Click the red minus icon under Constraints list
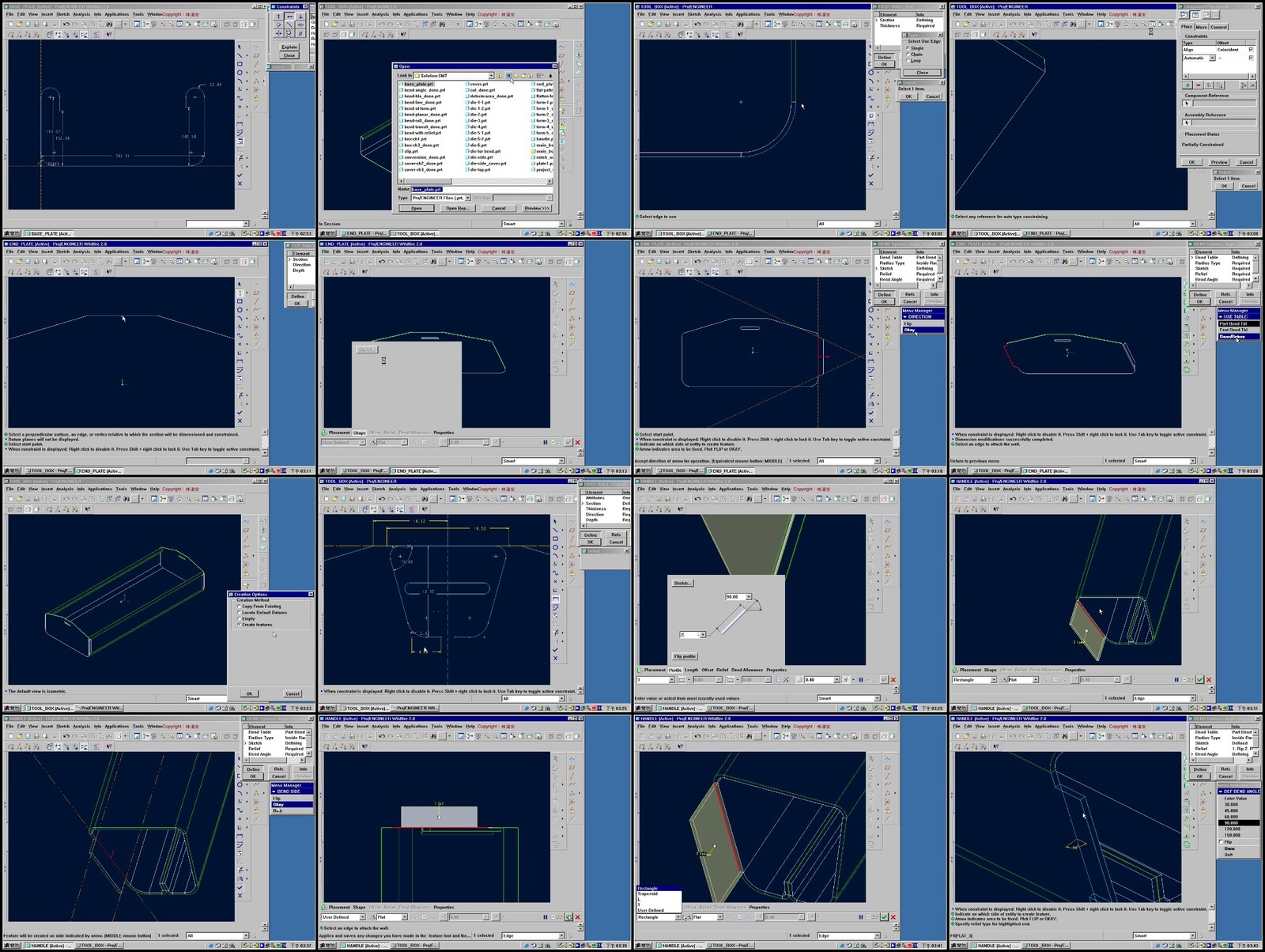The height and width of the screenshot is (952, 1265). click(x=1198, y=85)
